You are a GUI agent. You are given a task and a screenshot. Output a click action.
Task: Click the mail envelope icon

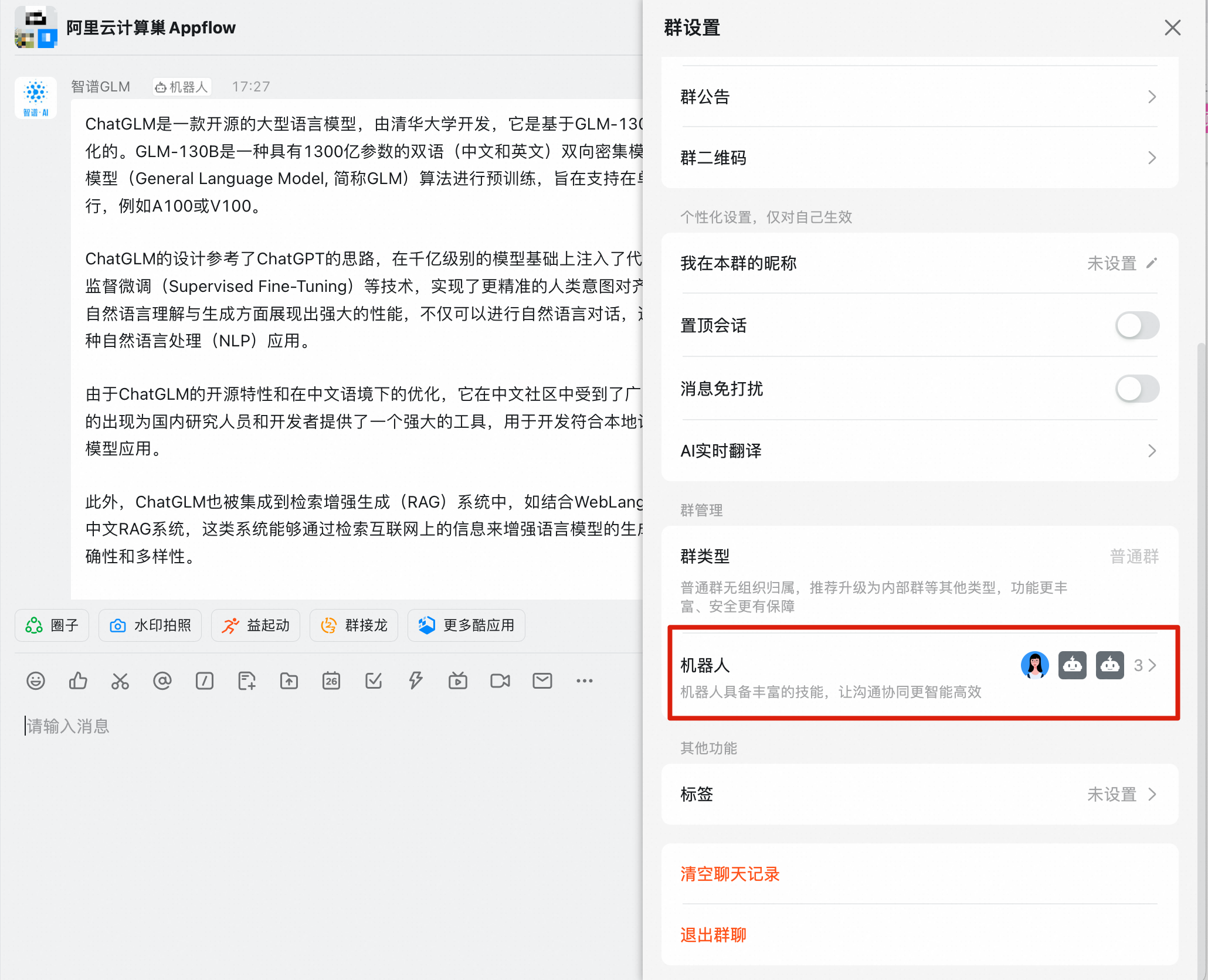tap(542, 680)
